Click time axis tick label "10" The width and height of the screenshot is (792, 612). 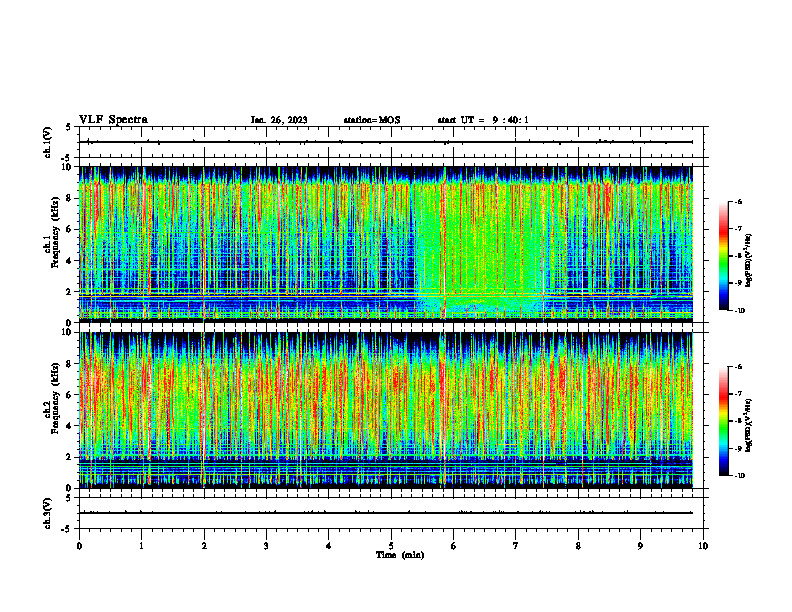click(703, 546)
